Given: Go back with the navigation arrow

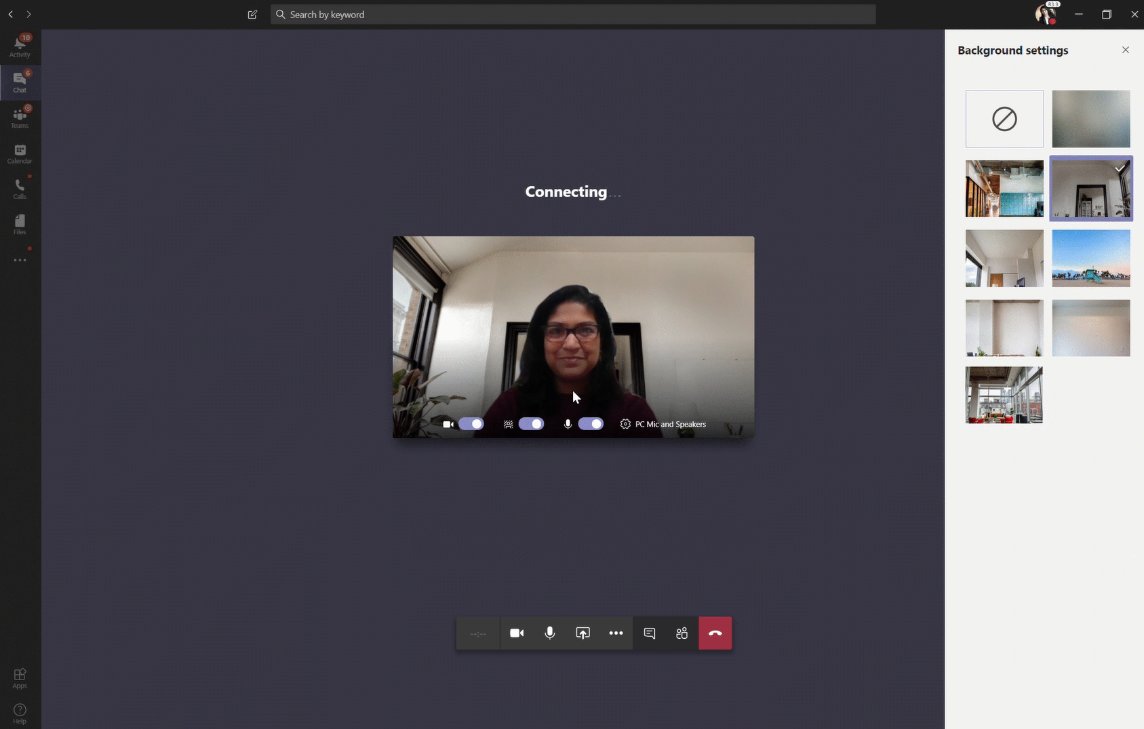Looking at the screenshot, I should tap(11, 14).
